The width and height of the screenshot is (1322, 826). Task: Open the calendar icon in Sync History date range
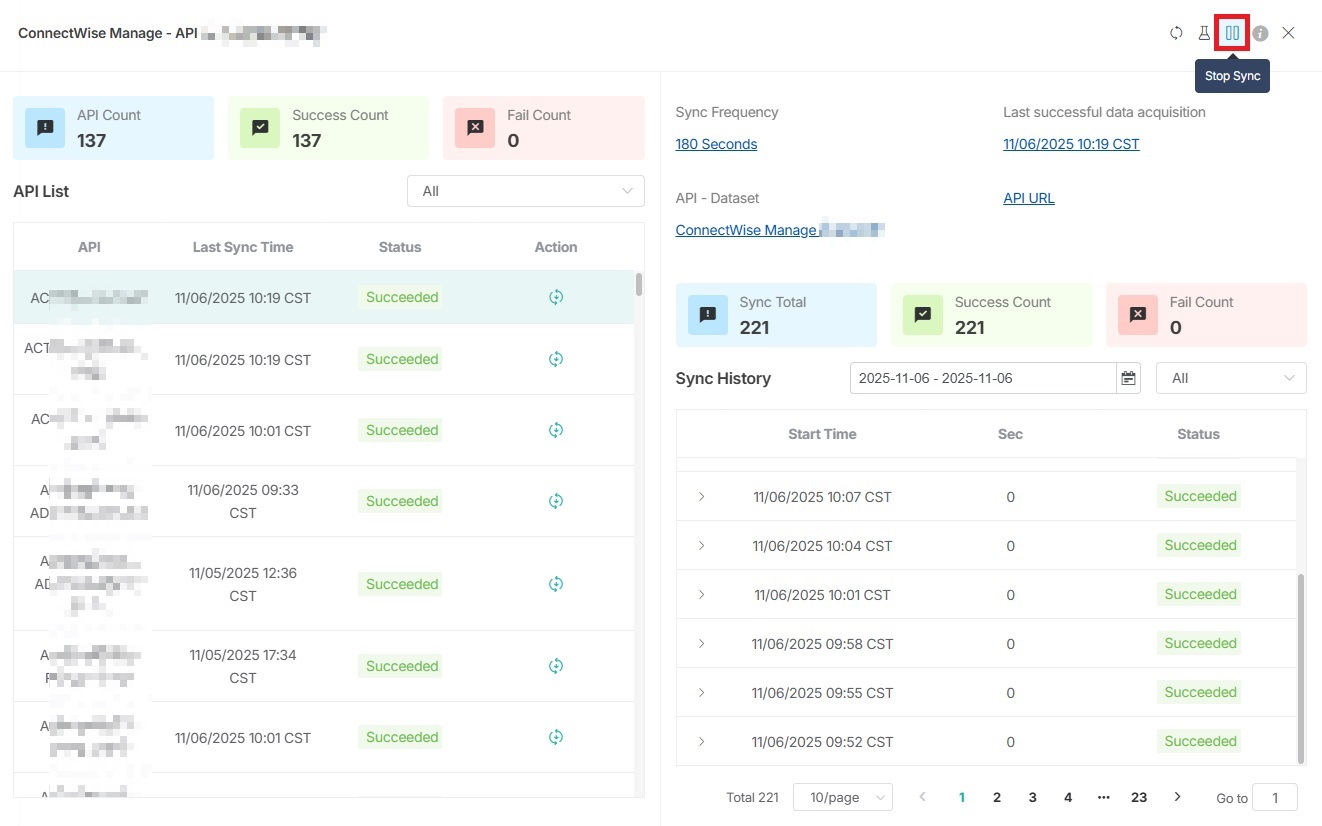(1129, 378)
